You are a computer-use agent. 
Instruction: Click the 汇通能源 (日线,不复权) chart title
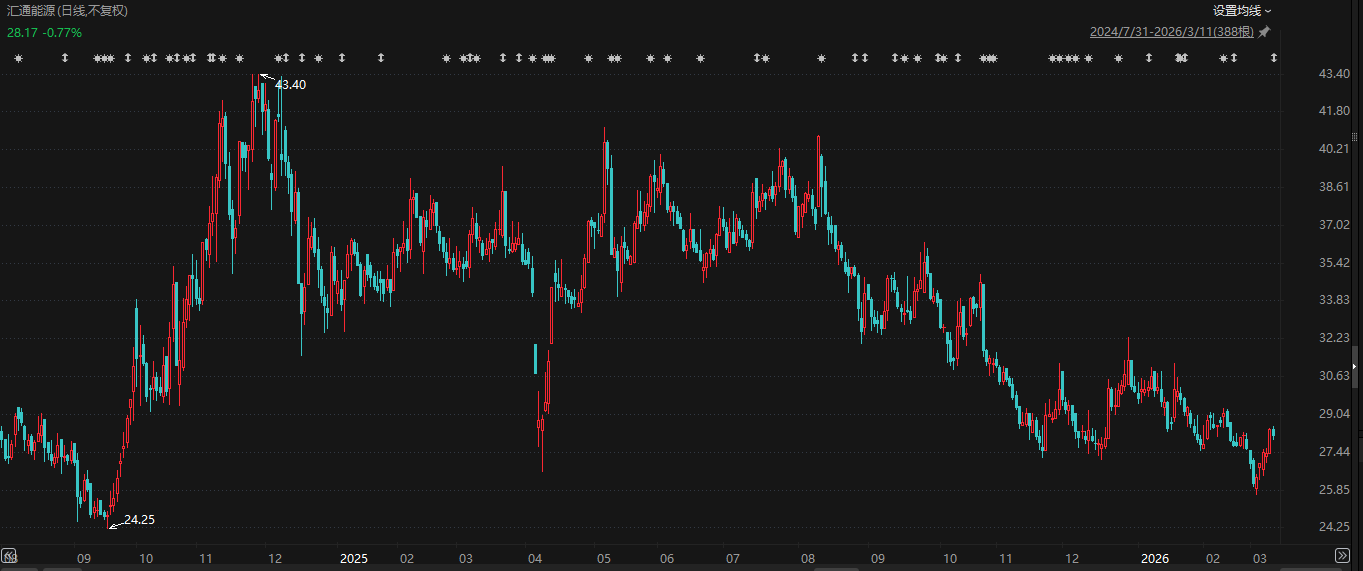(68, 11)
